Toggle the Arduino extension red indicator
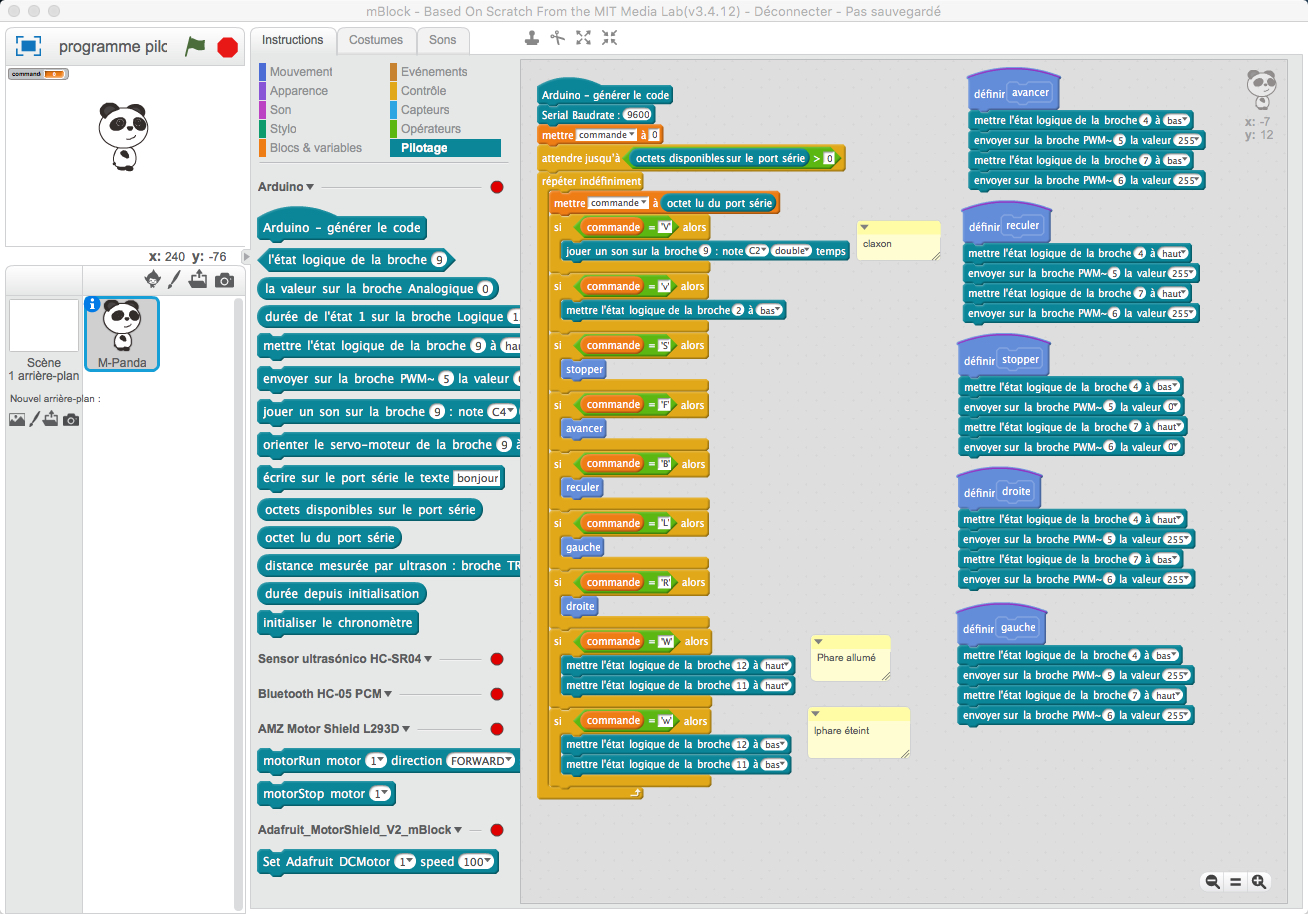 point(497,187)
